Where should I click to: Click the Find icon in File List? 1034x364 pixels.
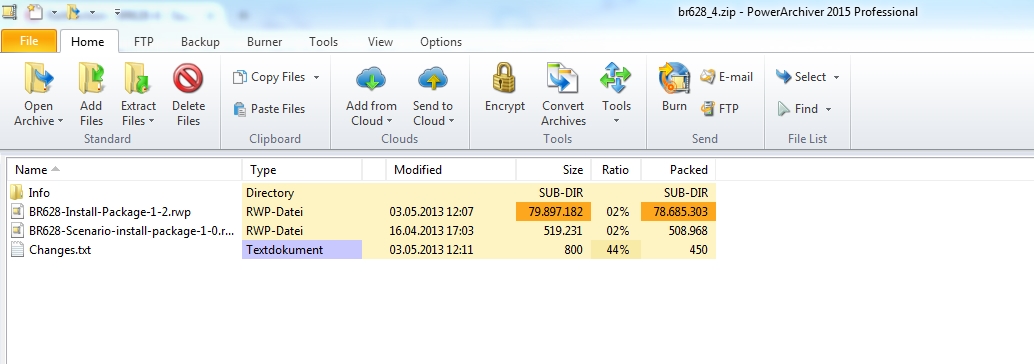[783, 109]
